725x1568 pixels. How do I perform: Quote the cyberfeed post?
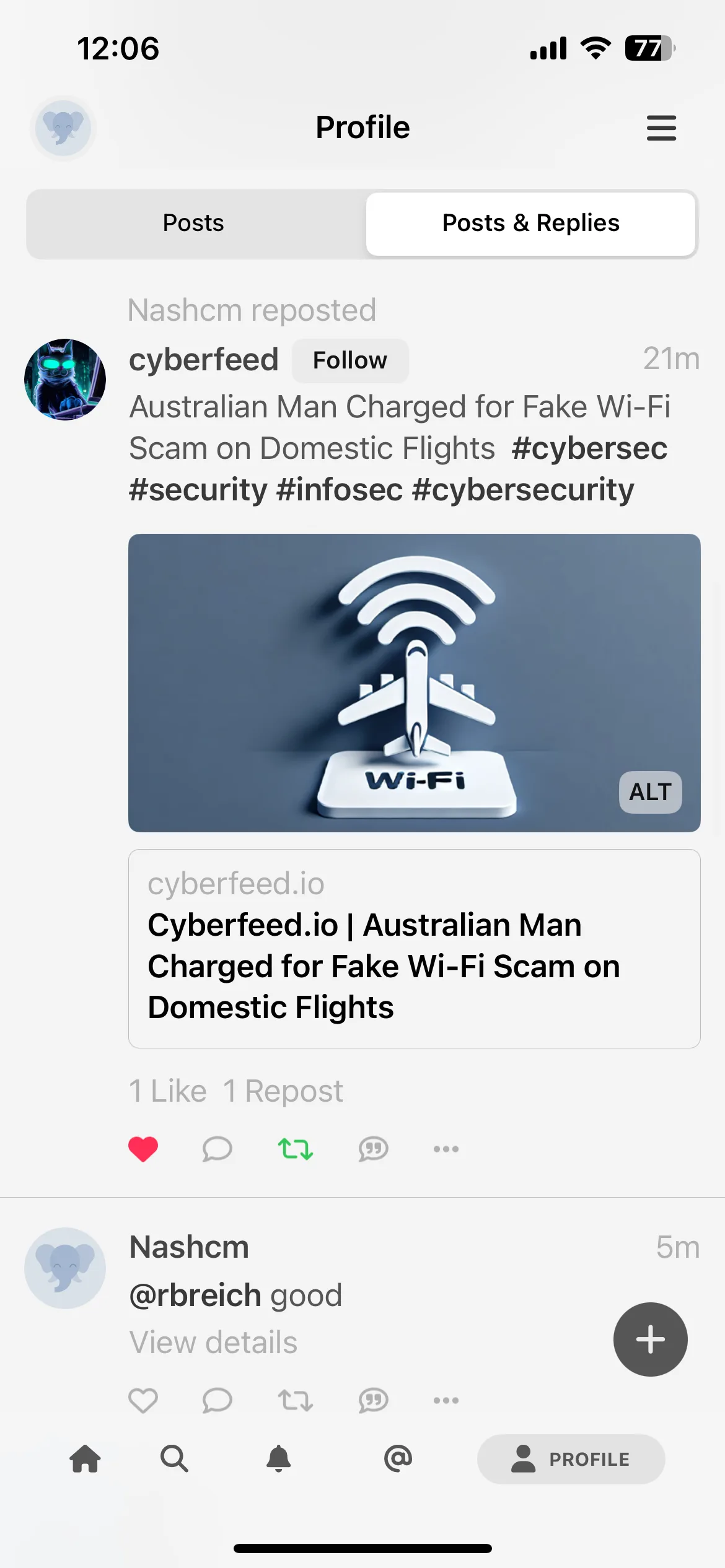(x=374, y=1149)
